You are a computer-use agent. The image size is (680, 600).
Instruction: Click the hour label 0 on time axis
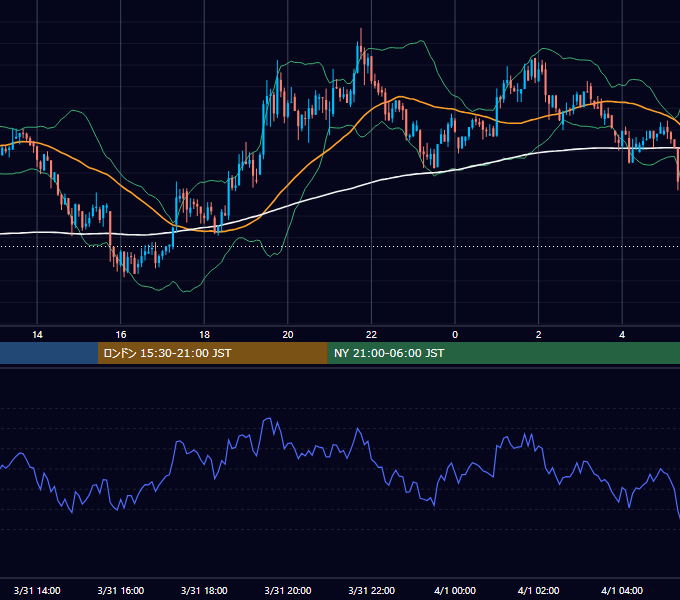(455, 335)
